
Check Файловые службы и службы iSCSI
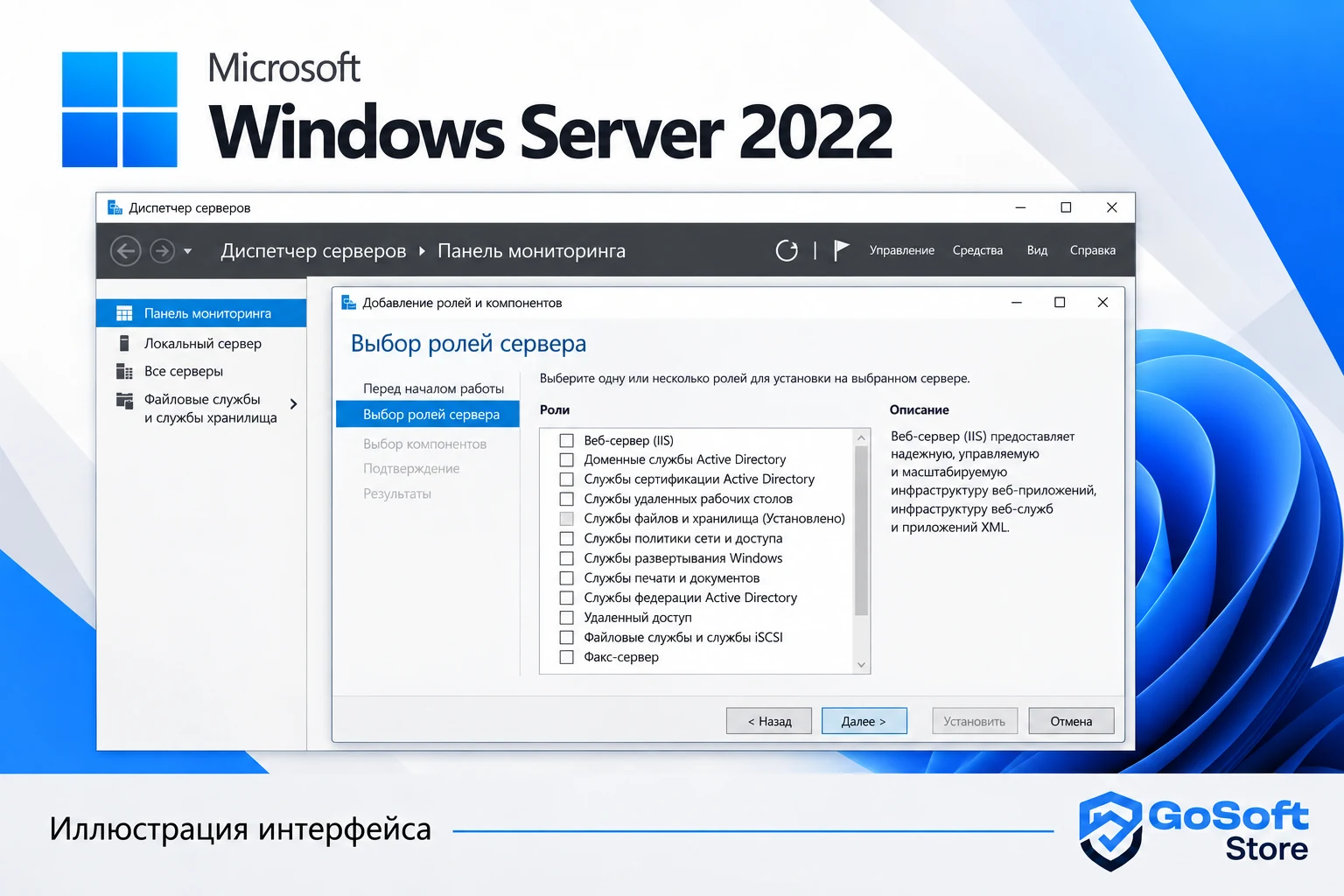point(566,637)
